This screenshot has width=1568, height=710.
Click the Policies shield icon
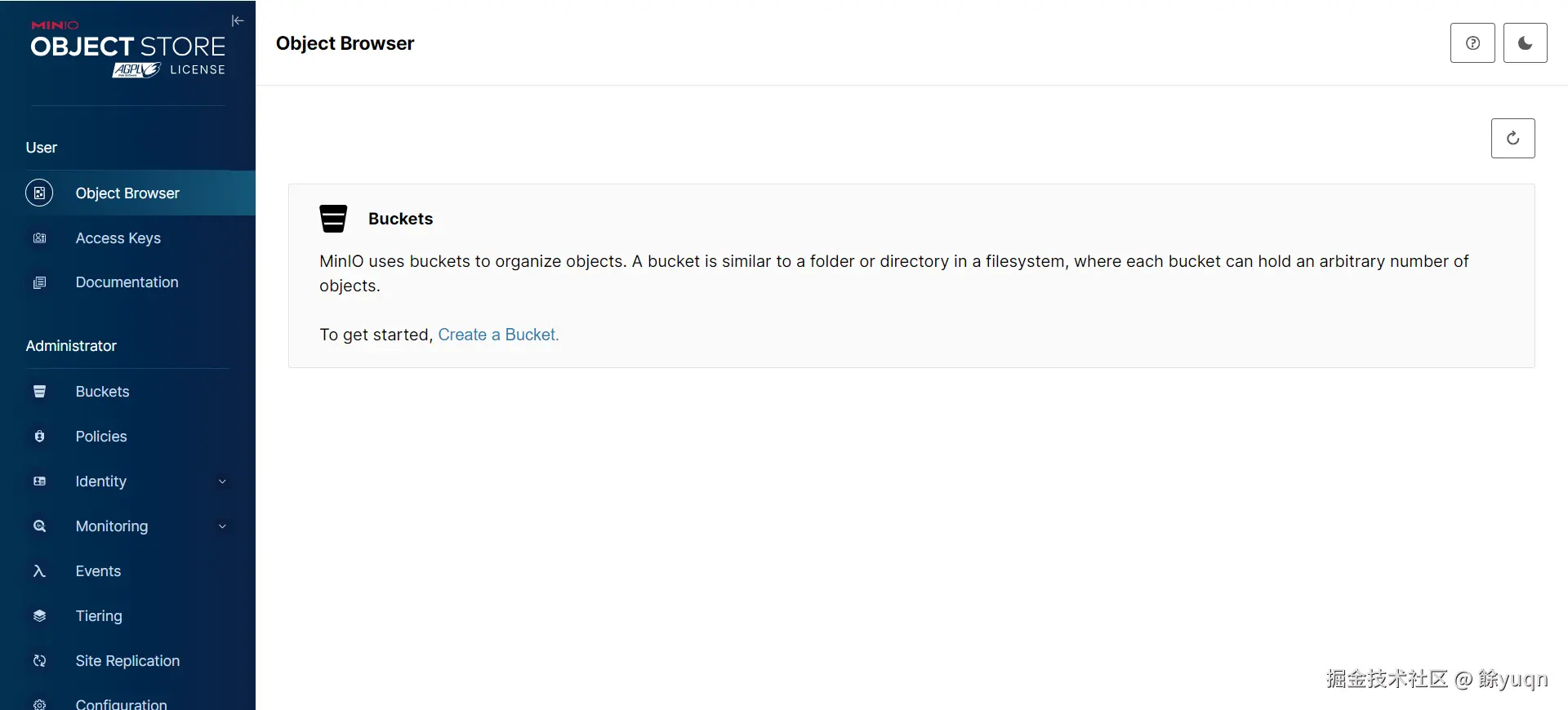click(39, 437)
